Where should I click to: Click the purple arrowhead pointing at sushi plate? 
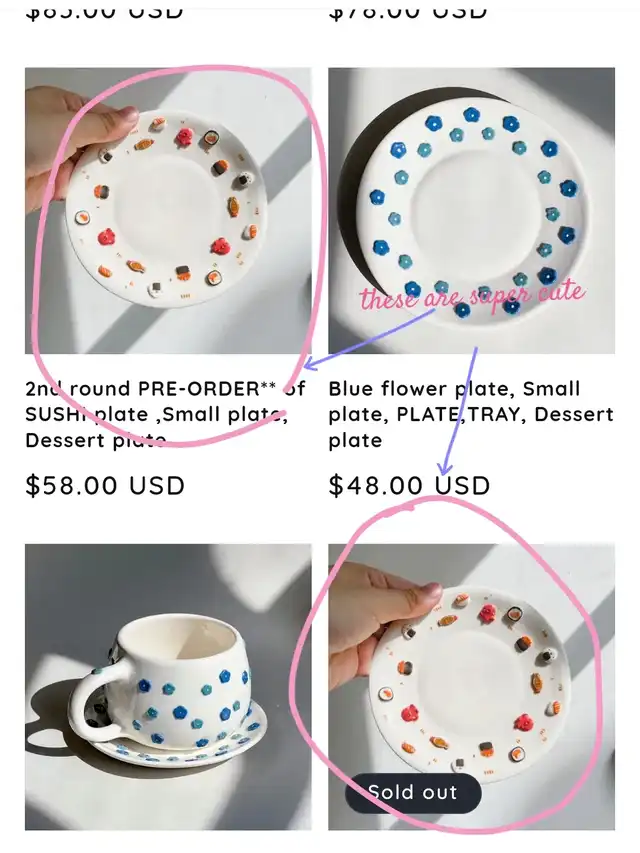(310, 363)
